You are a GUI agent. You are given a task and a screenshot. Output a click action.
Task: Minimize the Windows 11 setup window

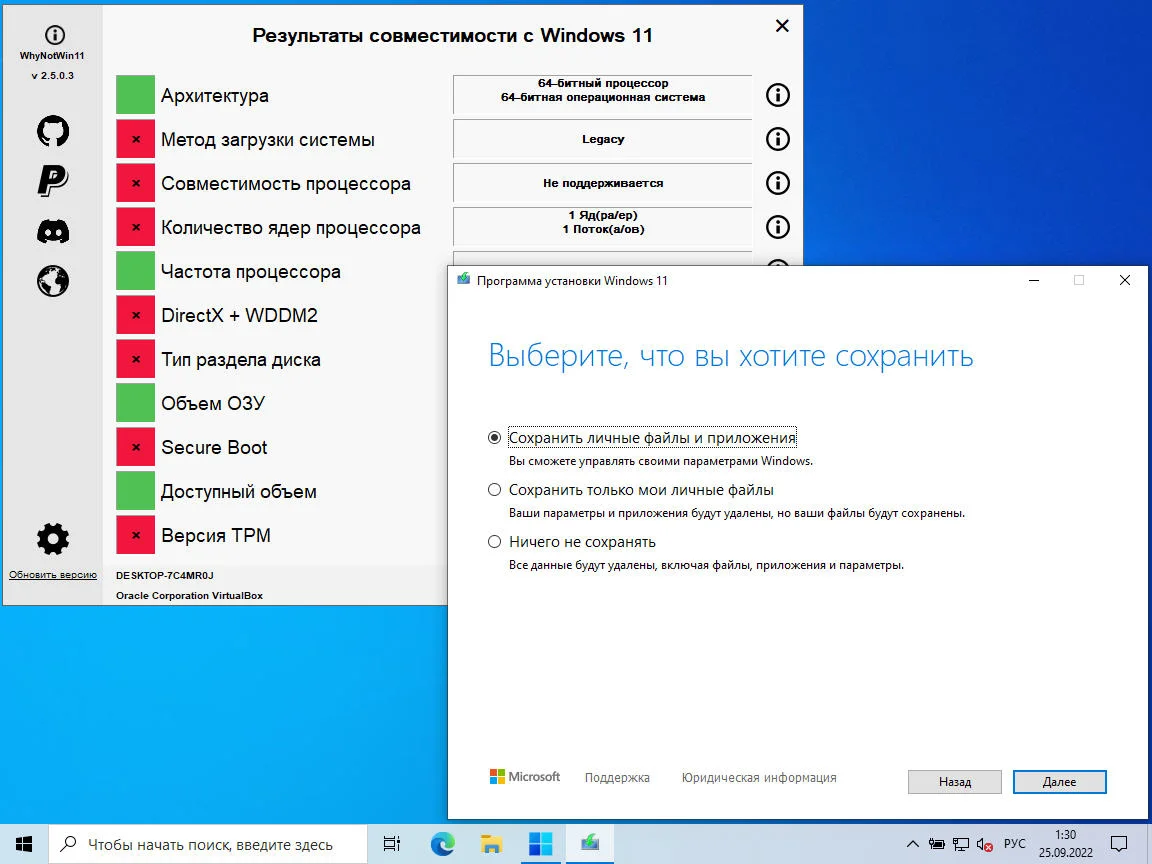(x=1034, y=281)
